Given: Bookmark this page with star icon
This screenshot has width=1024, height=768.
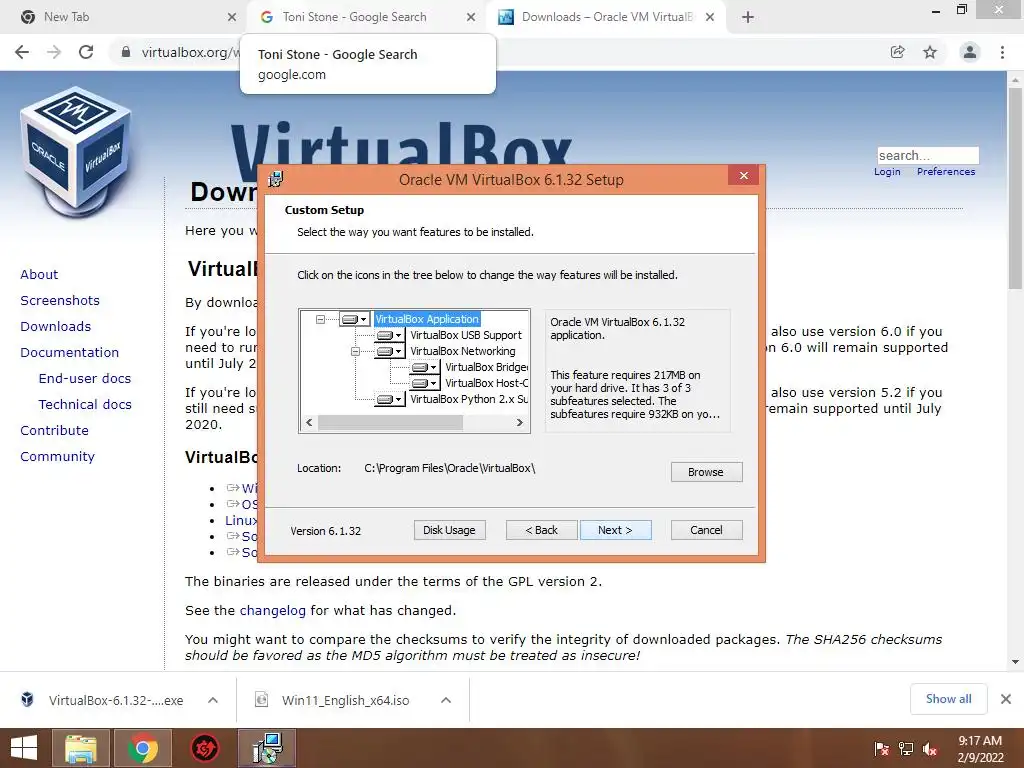Looking at the screenshot, I should pos(930,52).
